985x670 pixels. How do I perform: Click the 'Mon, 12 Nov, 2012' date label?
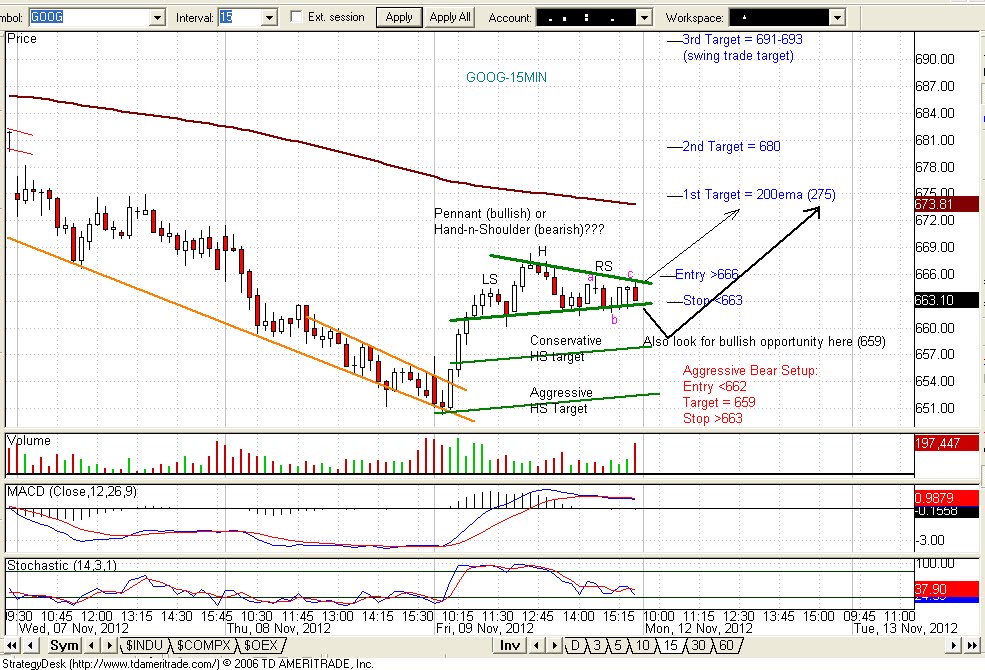tap(699, 628)
